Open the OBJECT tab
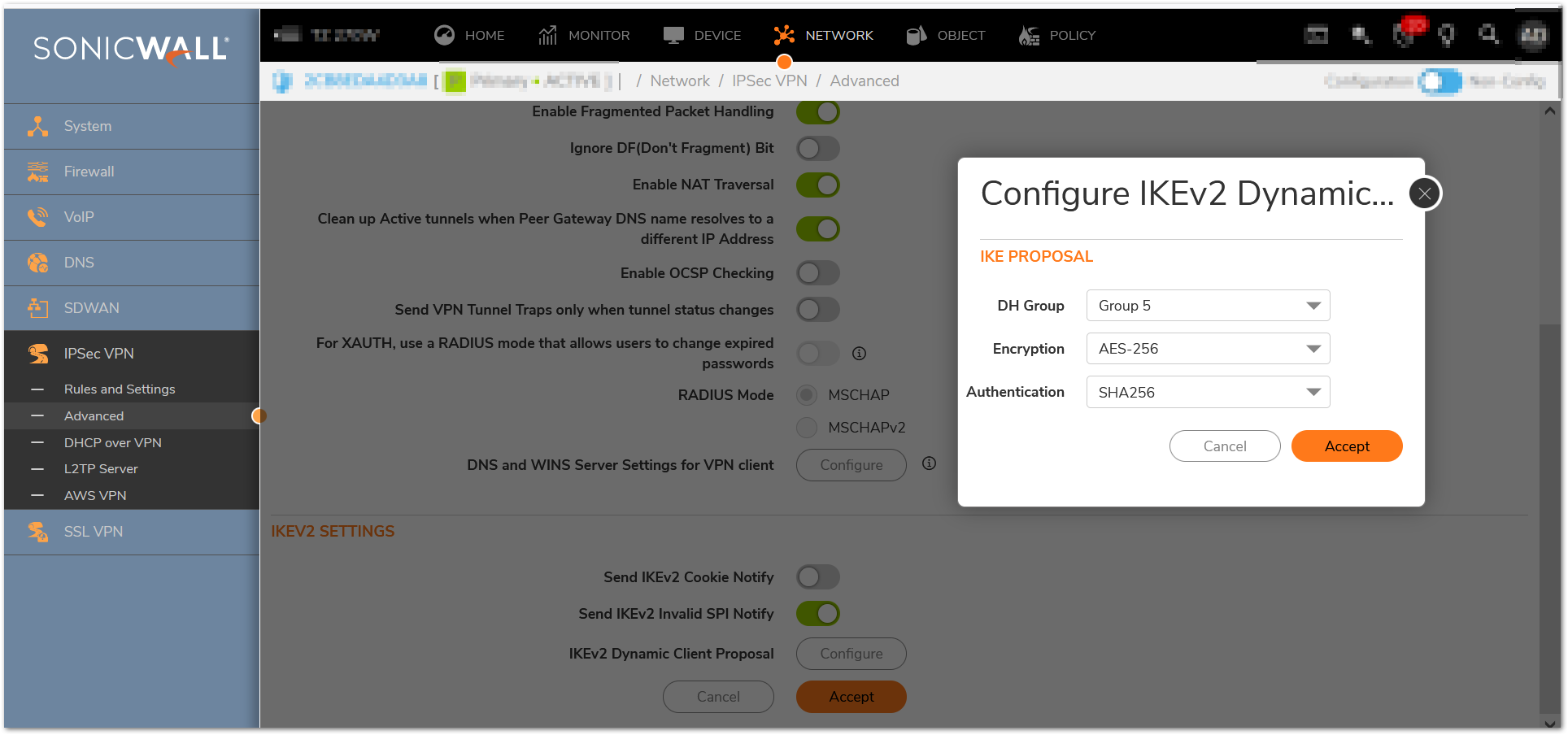 pyautogui.click(x=946, y=35)
